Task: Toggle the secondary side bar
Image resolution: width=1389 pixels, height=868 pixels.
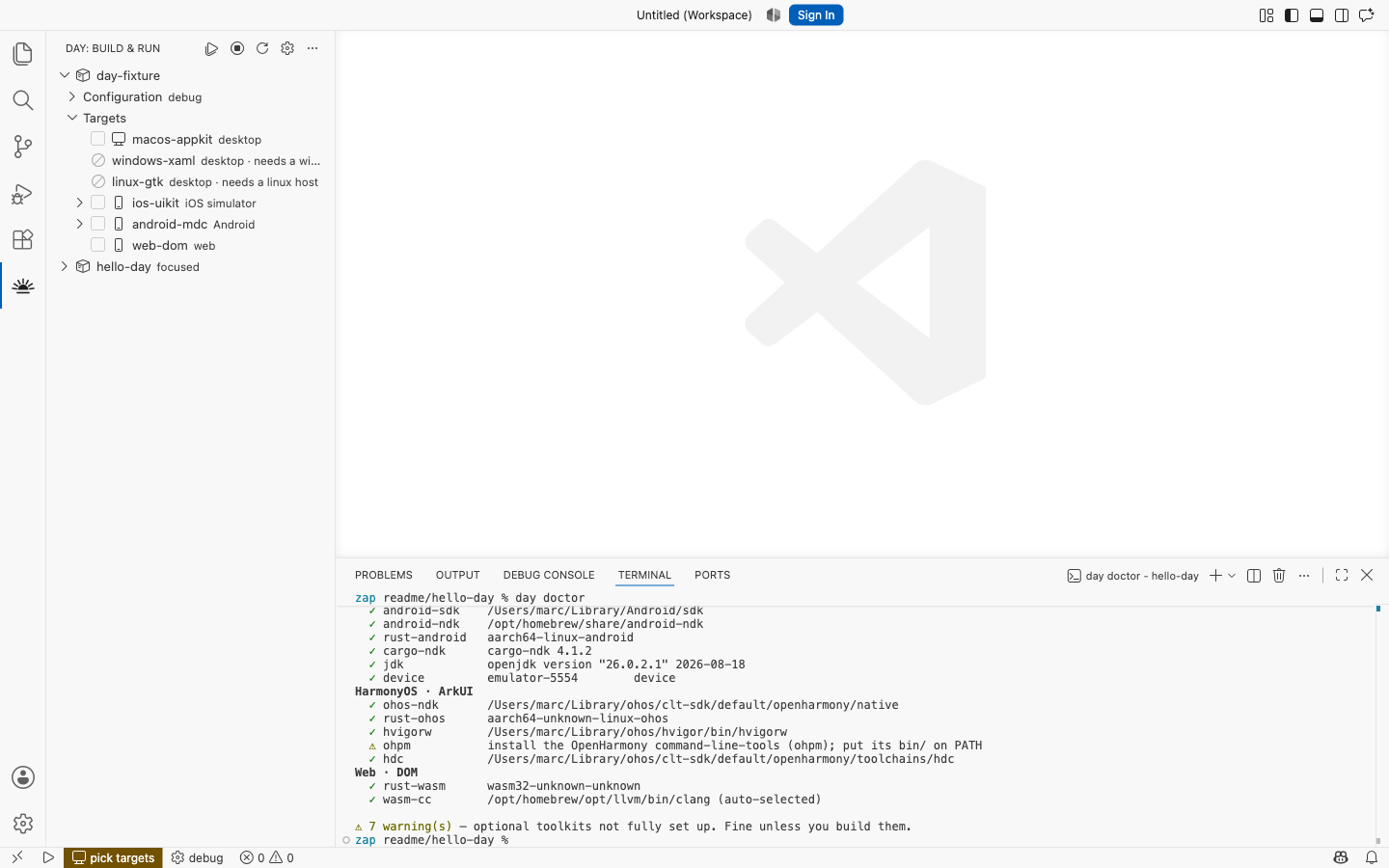Action: click(x=1342, y=15)
